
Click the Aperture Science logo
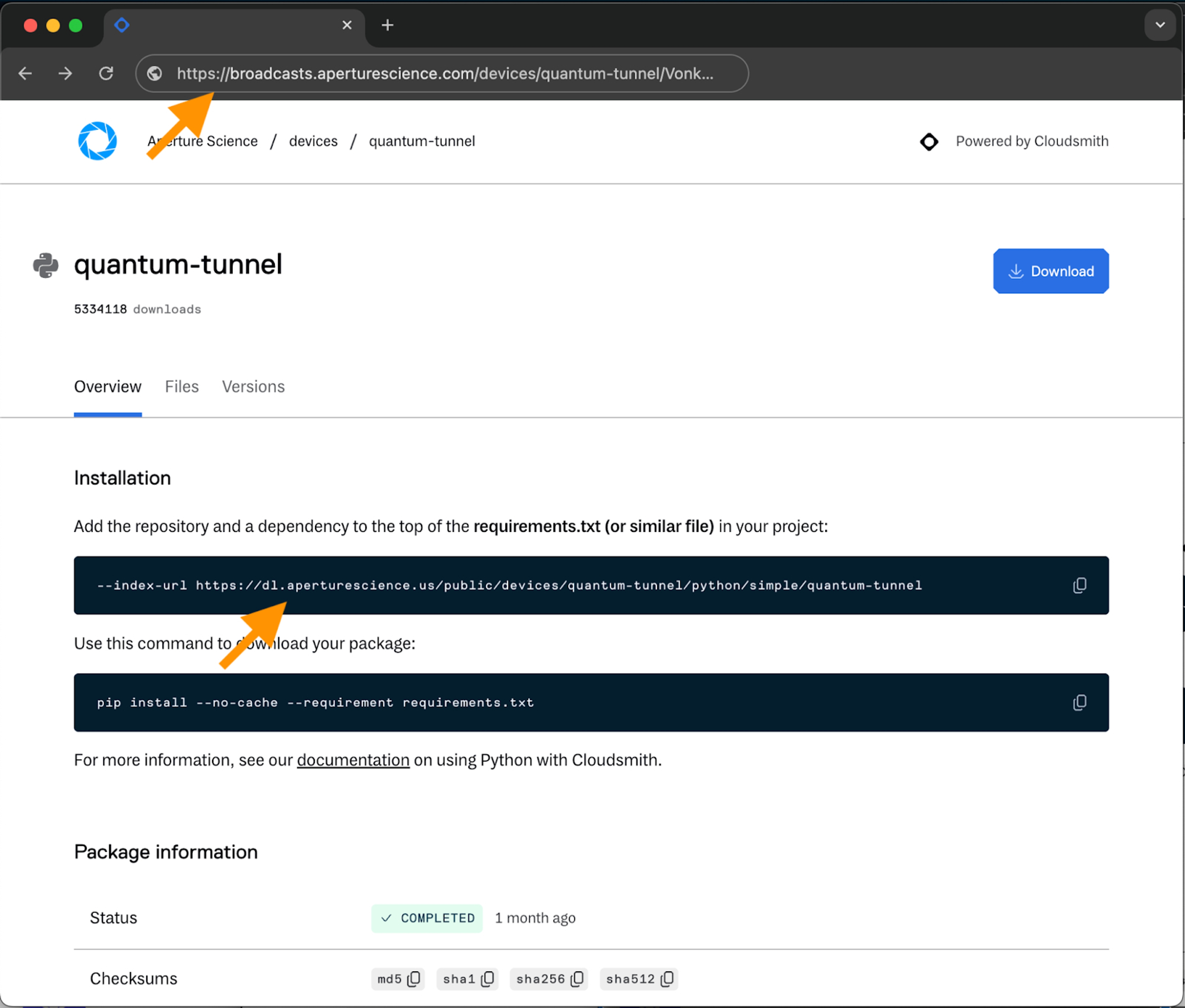[x=98, y=141]
